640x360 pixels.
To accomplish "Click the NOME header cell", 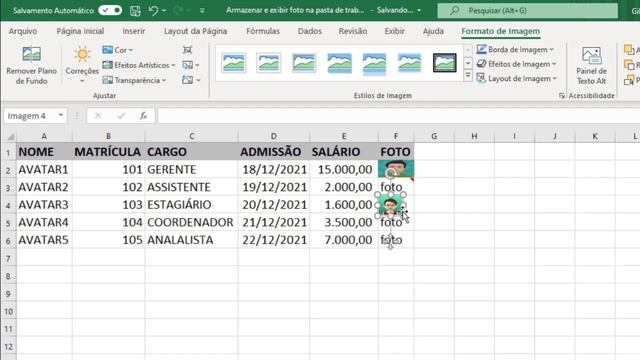I will 44,152.
